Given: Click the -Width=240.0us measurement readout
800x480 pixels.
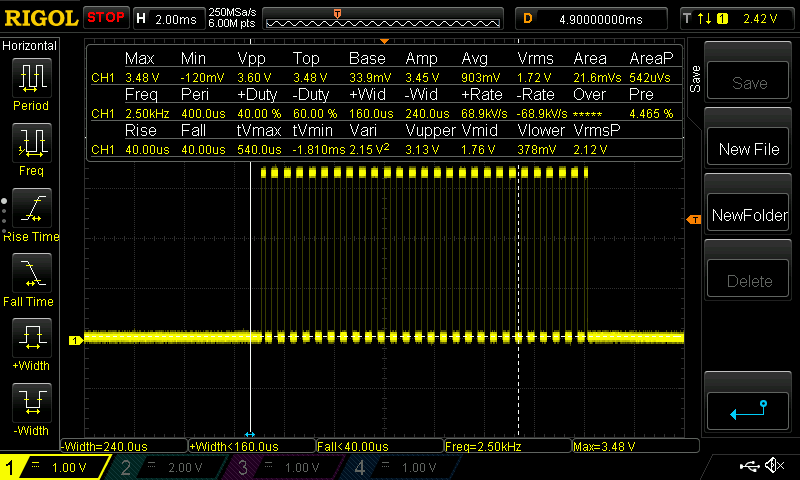Looking at the screenshot, I should (124, 446).
